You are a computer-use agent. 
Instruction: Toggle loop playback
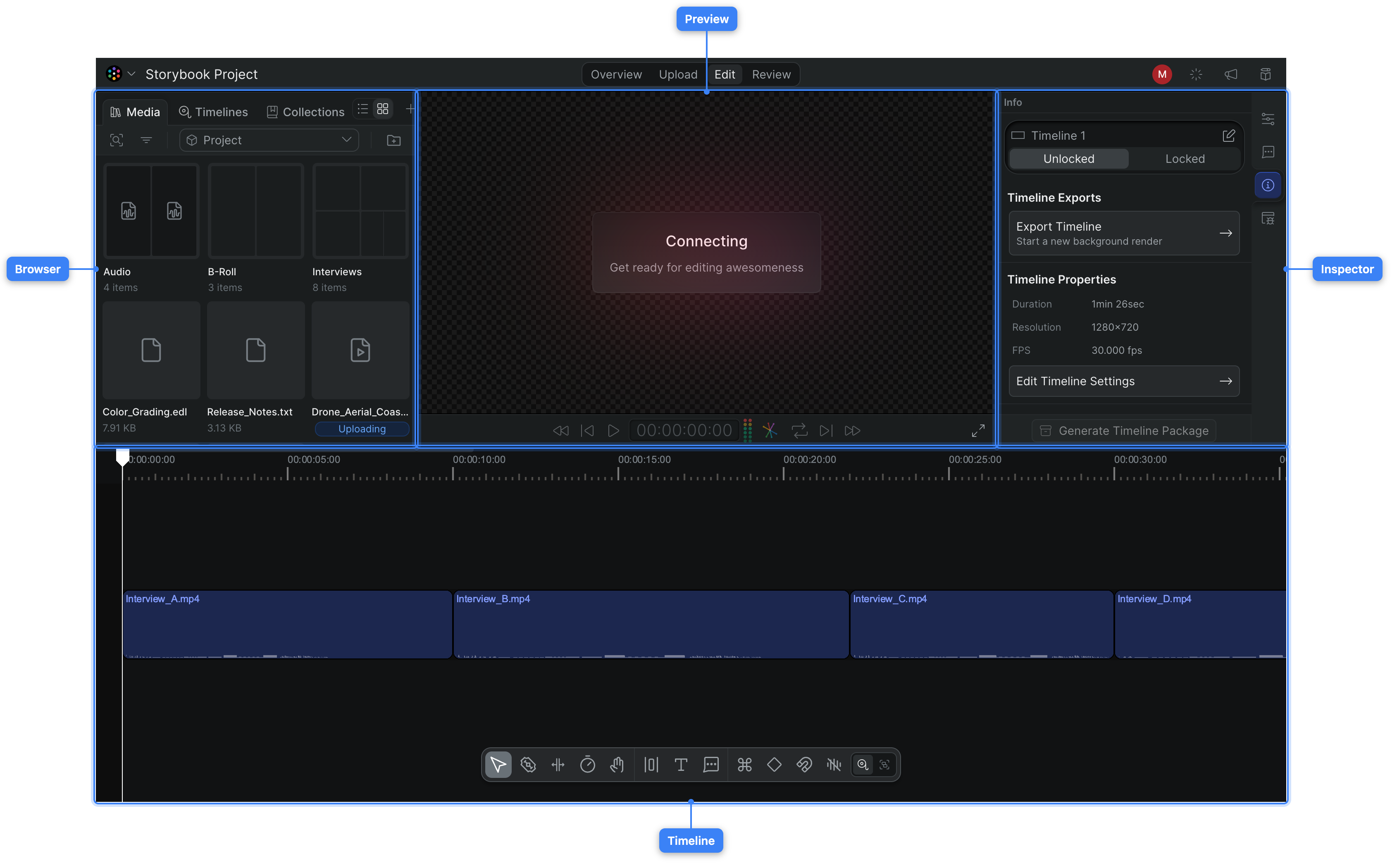point(799,431)
